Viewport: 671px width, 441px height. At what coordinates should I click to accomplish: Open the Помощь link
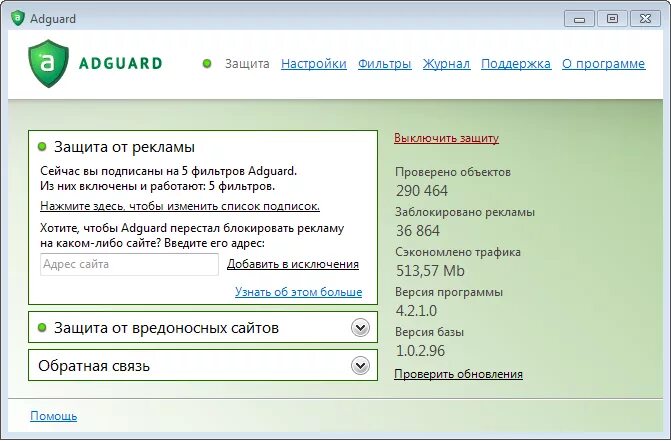pyautogui.click(x=53, y=416)
